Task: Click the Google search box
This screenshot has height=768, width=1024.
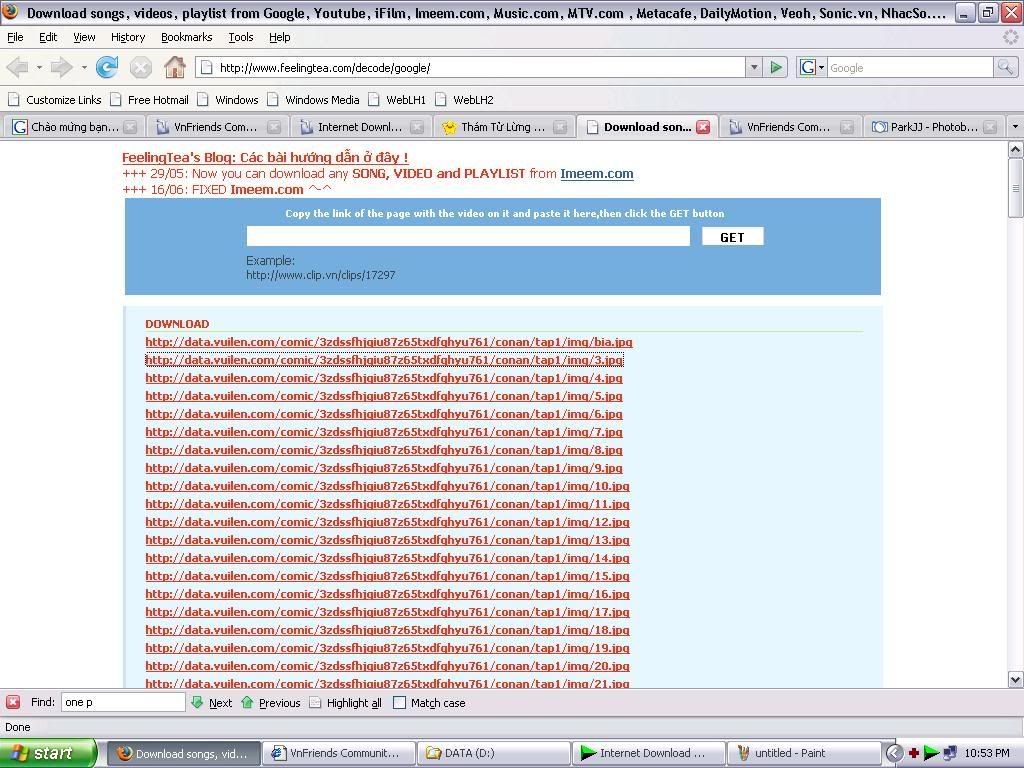Action: (910, 67)
